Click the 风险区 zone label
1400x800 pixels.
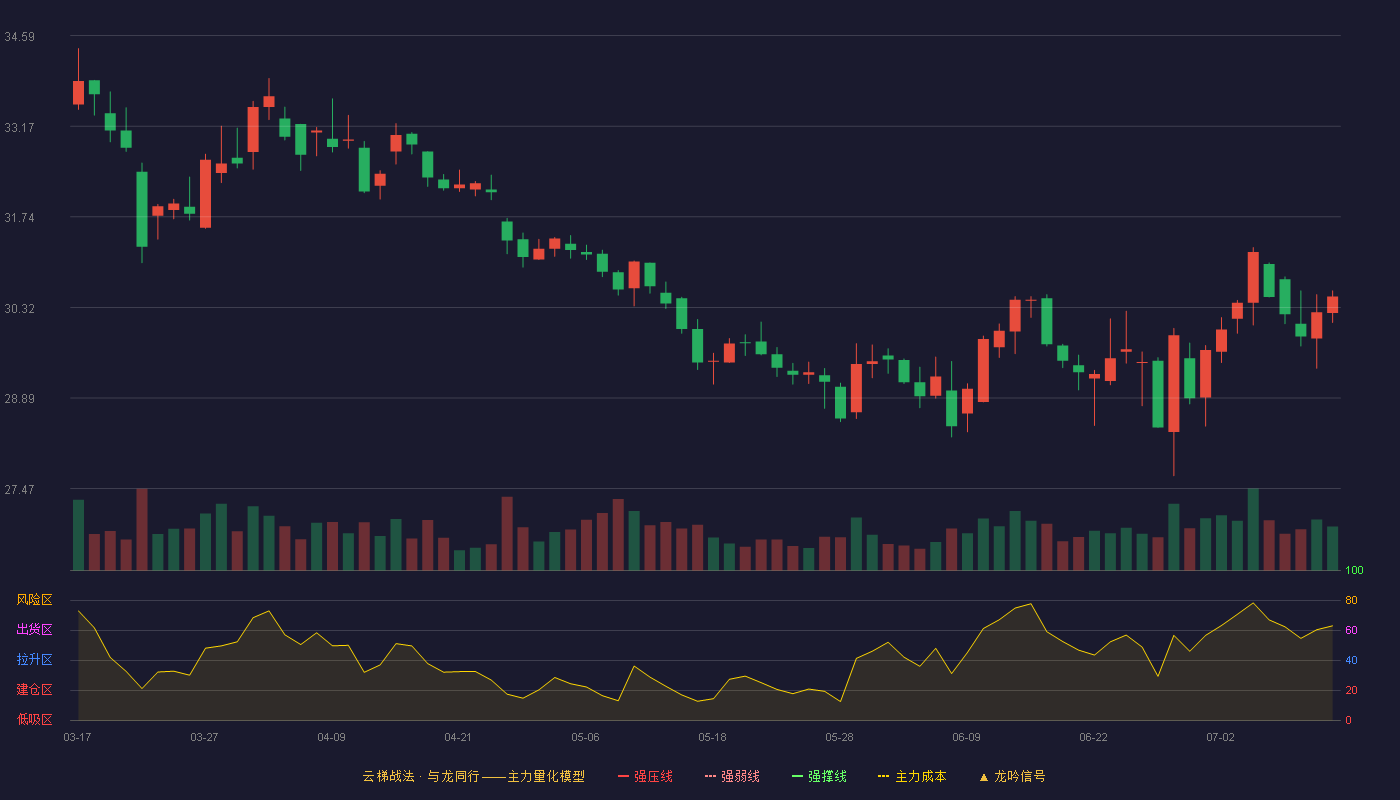click(x=34, y=600)
